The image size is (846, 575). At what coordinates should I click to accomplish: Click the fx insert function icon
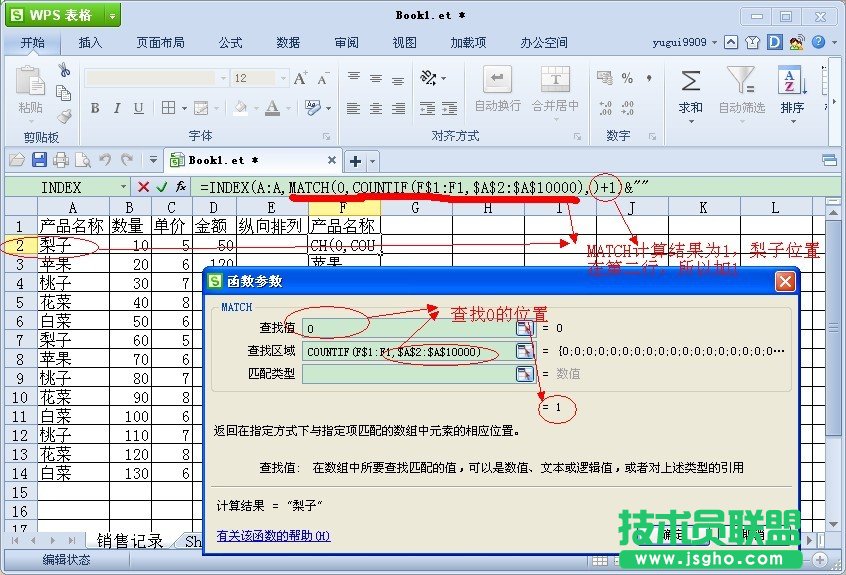(181, 187)
